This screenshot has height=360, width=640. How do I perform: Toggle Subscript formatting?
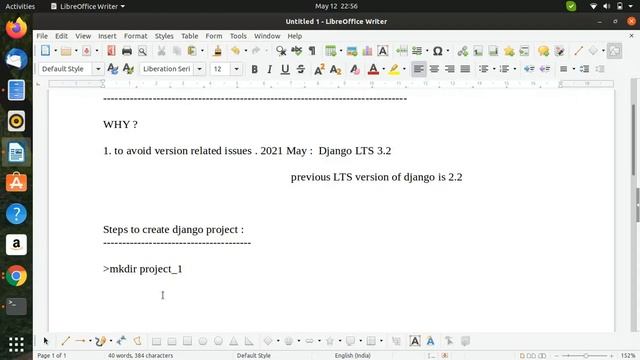pos(335,69)
